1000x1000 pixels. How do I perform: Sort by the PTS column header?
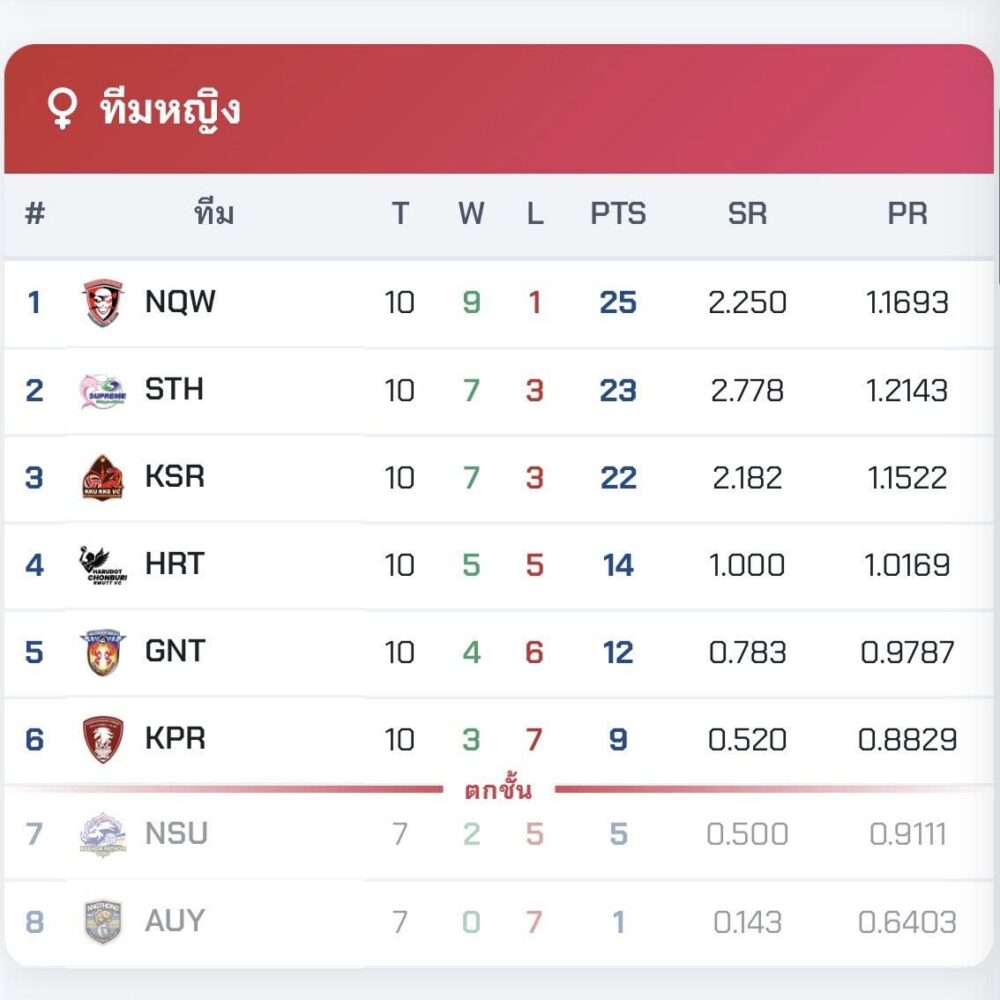tap(618, 214)
